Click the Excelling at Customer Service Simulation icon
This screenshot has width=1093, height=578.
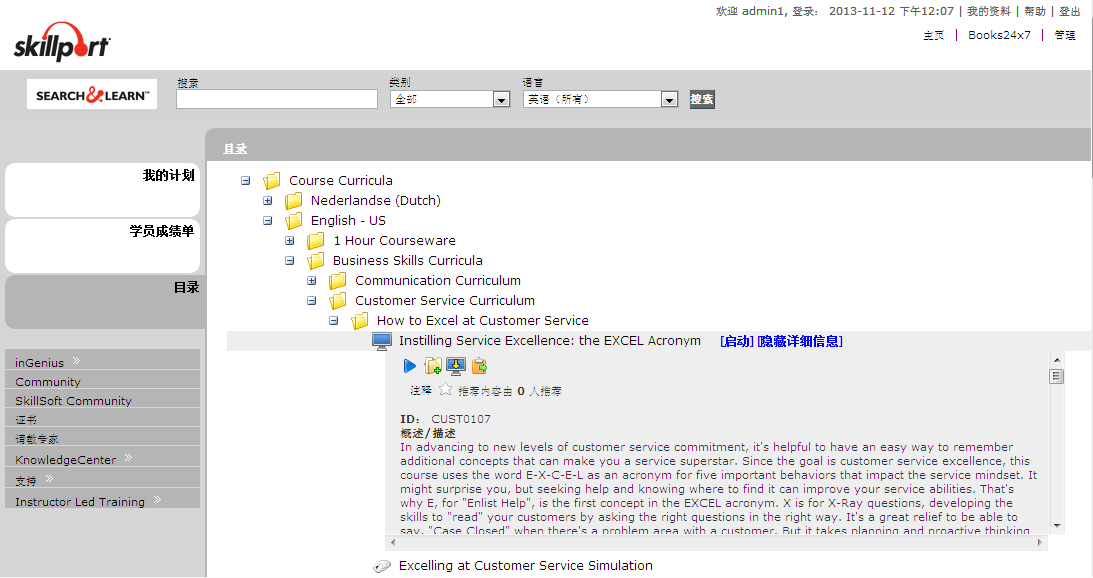[x=382, y=566]
